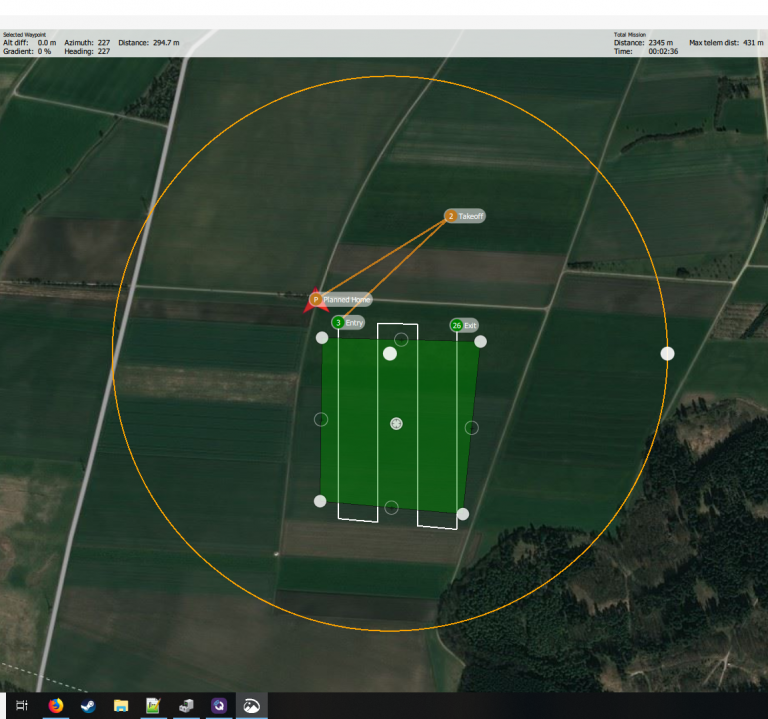Click the survey polygon center drag handle
Screen dimensions: 768x719
coord(396,424)
